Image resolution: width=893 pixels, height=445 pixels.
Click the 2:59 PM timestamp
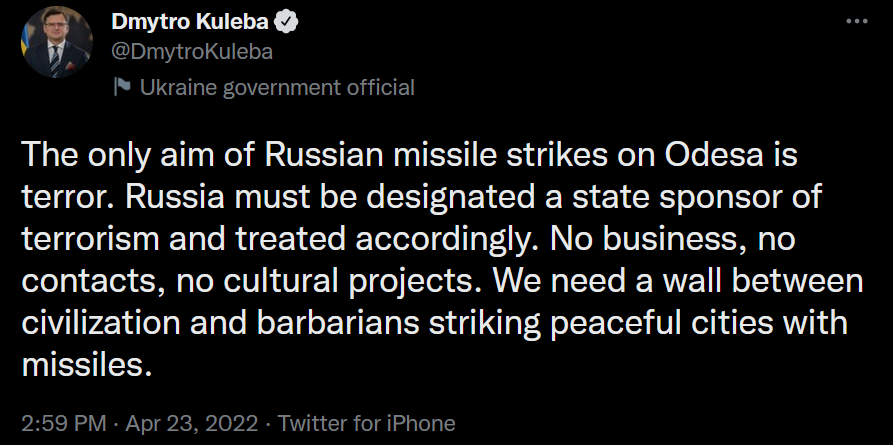click(64, 423)
